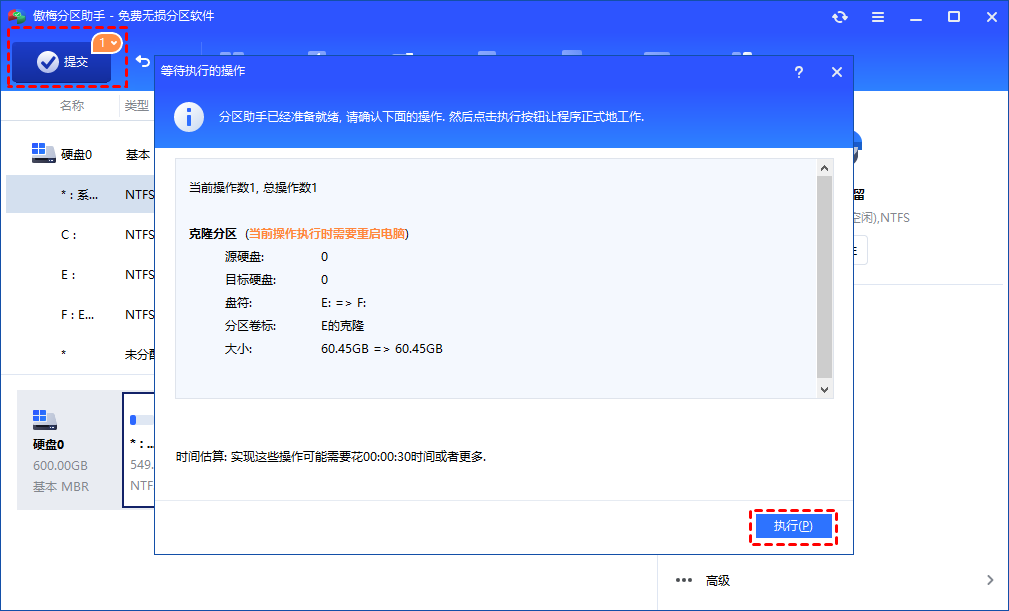Close the 等待执行的操作 dialog

[x=837, y=72]
